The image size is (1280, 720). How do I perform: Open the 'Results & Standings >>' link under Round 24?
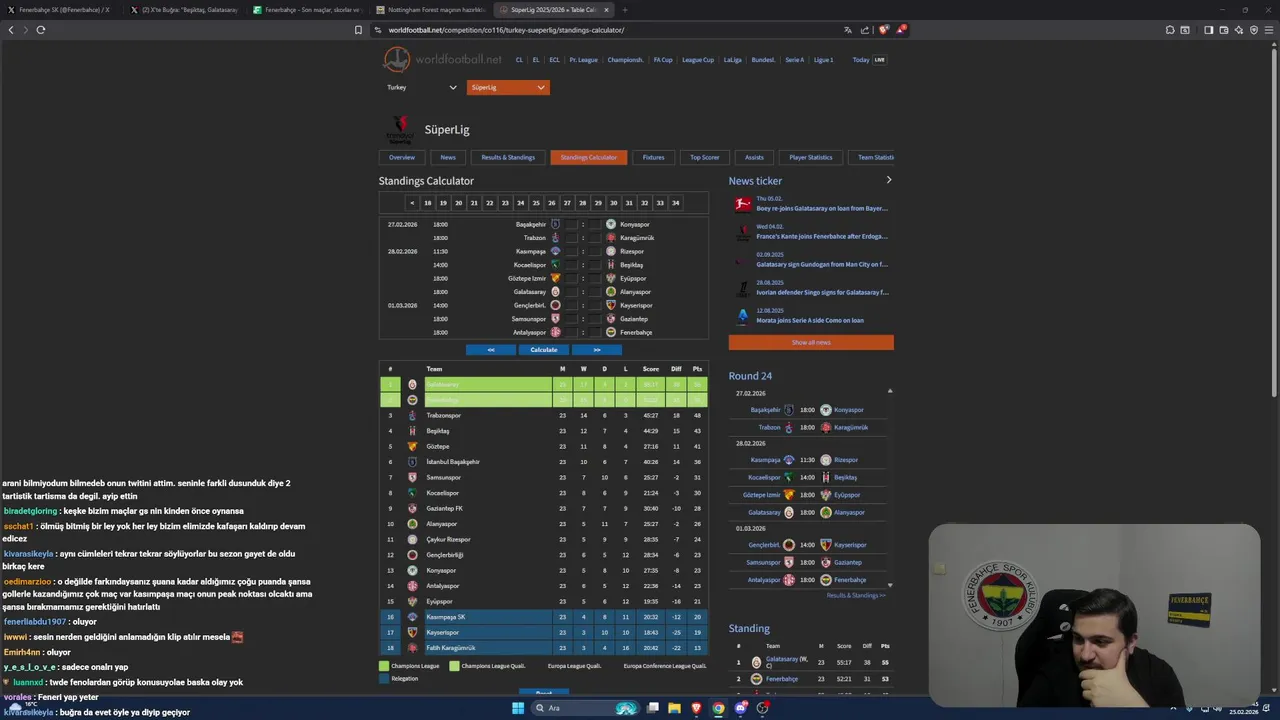tap(856, 595)
